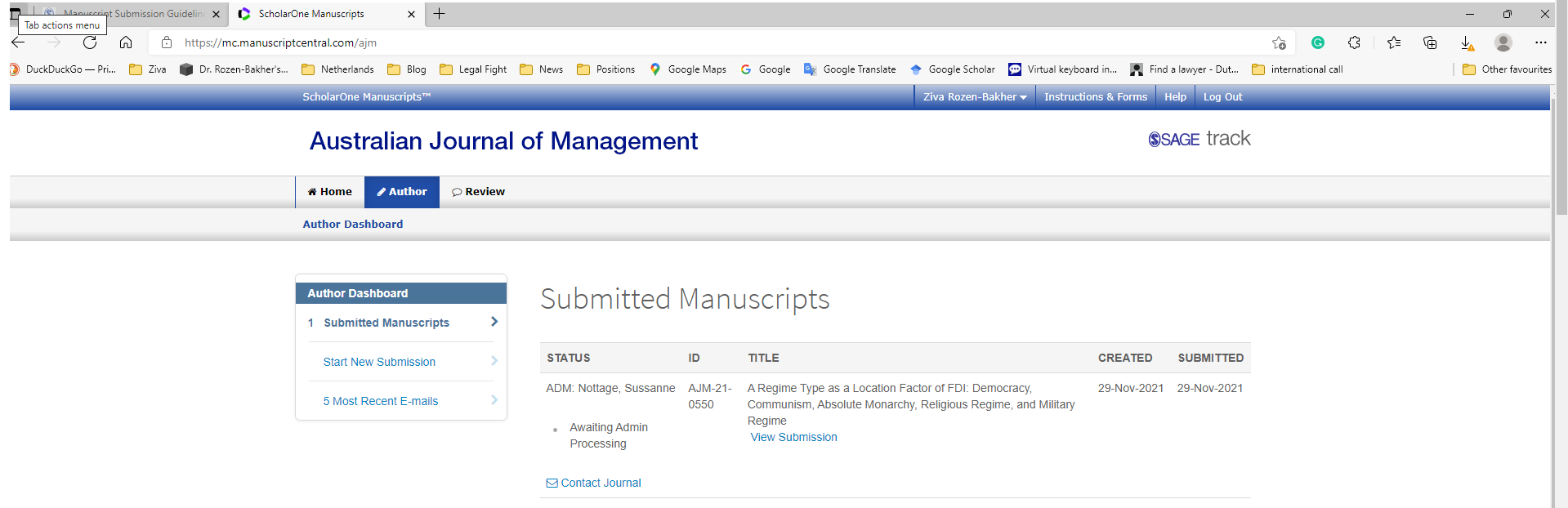Screen dimensions: 1568x508
Task: Open Google Maps bookmark
Action: click(x=688, y=69)
